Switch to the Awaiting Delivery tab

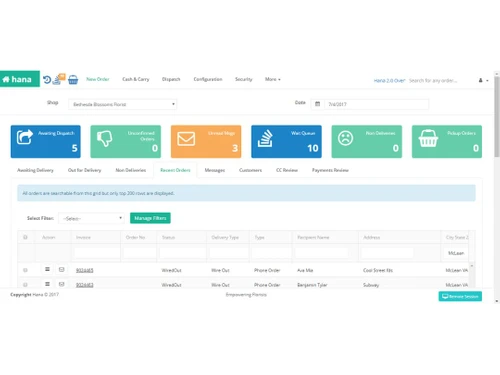tap(35, 170)
